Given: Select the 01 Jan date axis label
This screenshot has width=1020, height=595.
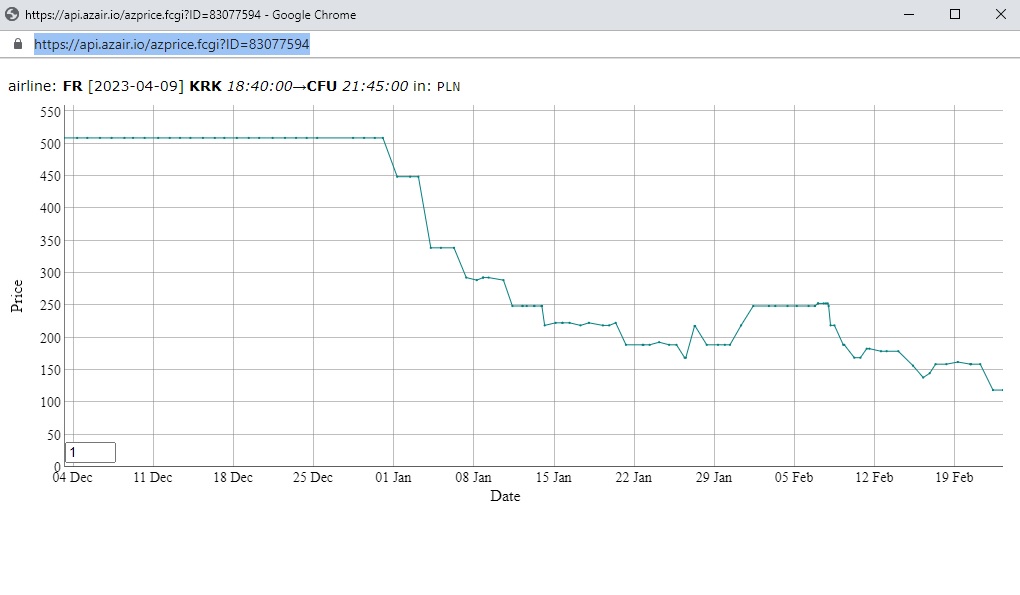Looking at the screenshot, I should coord(393,477).
